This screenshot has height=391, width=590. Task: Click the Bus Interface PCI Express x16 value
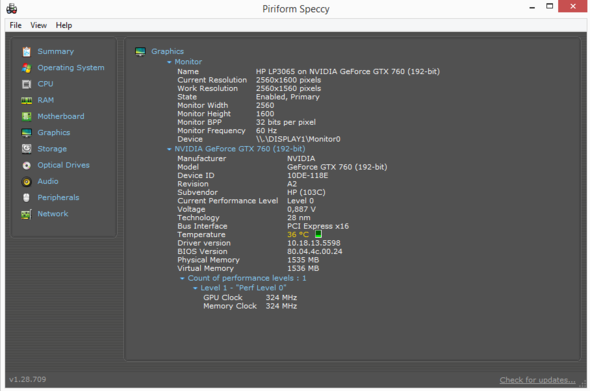coord(318,226)
